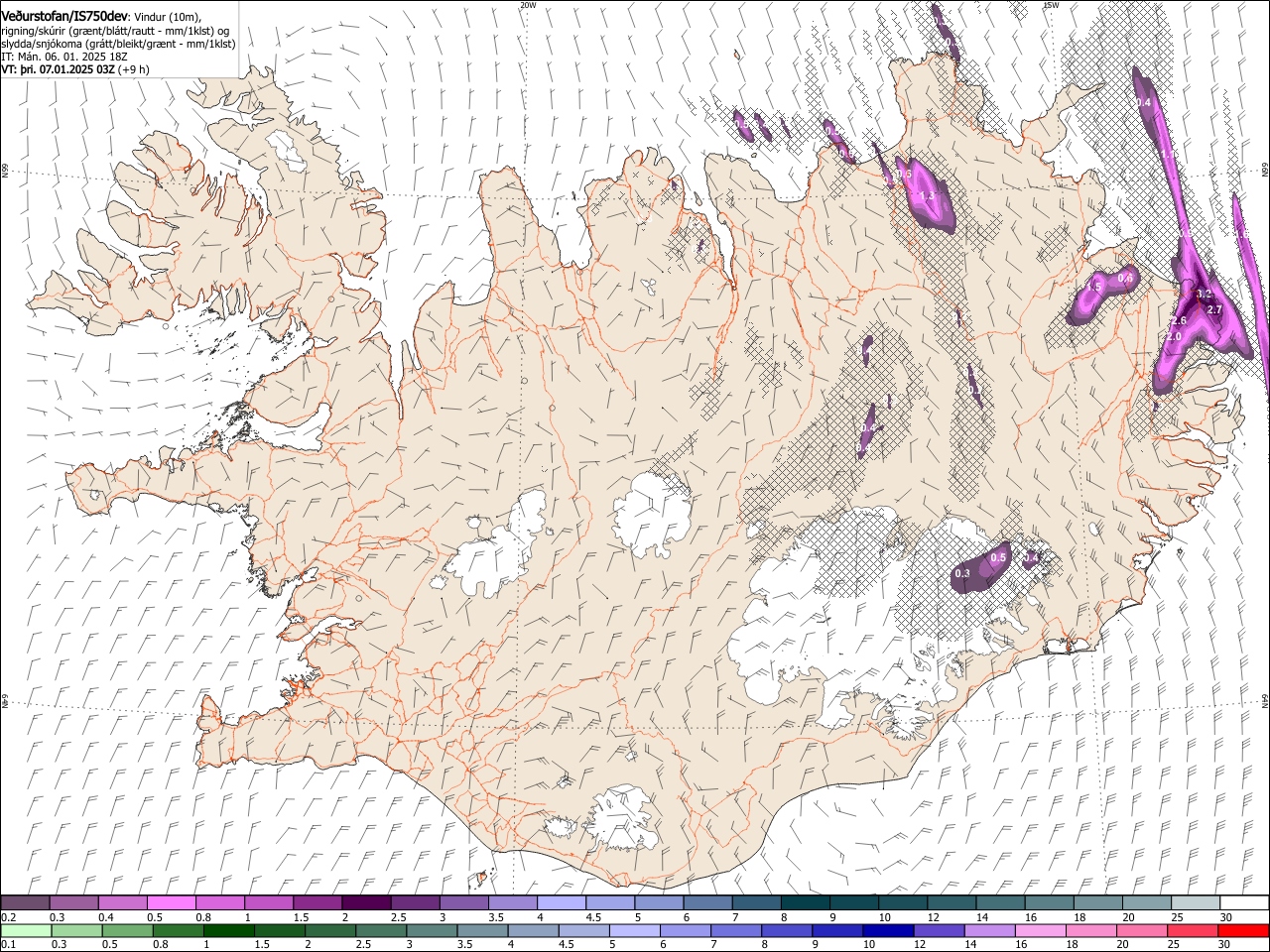Viewport: 1270px width, 952px height.
Task: Click the 2.7 precipitation value on the east coast
Action: pos(1214,309)
